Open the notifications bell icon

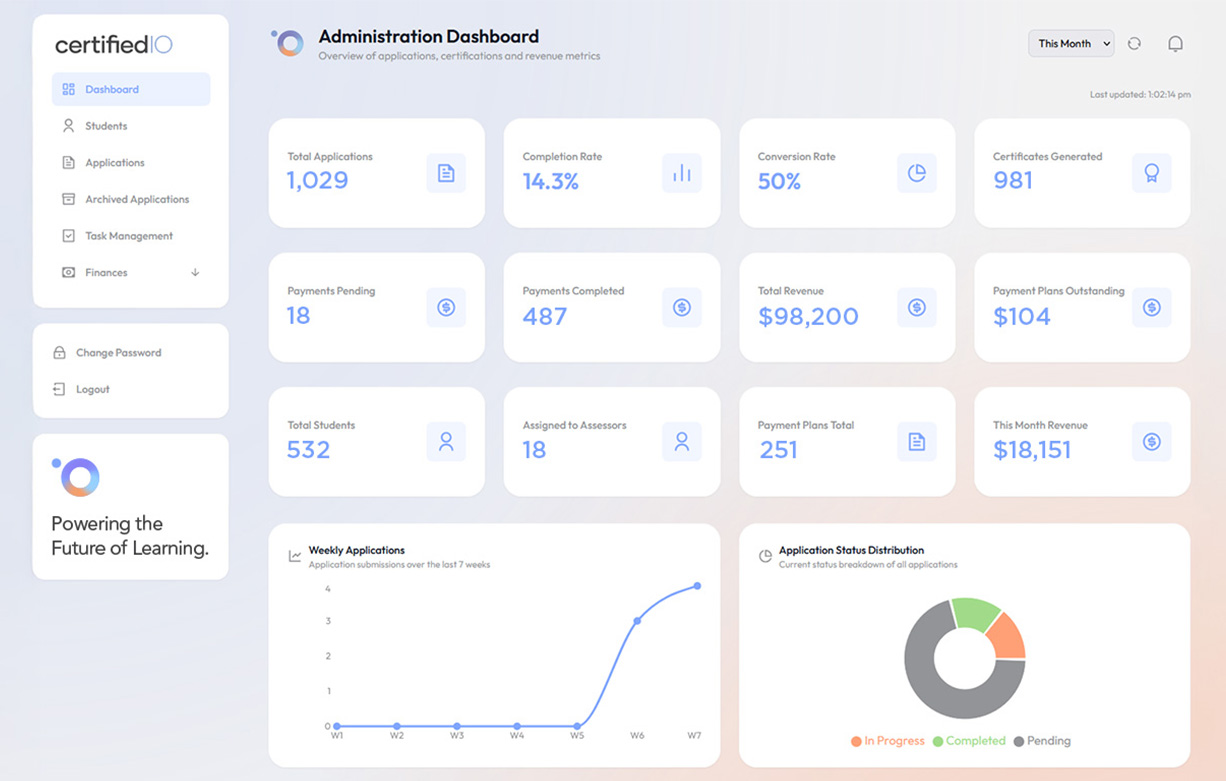point(1176,44)
